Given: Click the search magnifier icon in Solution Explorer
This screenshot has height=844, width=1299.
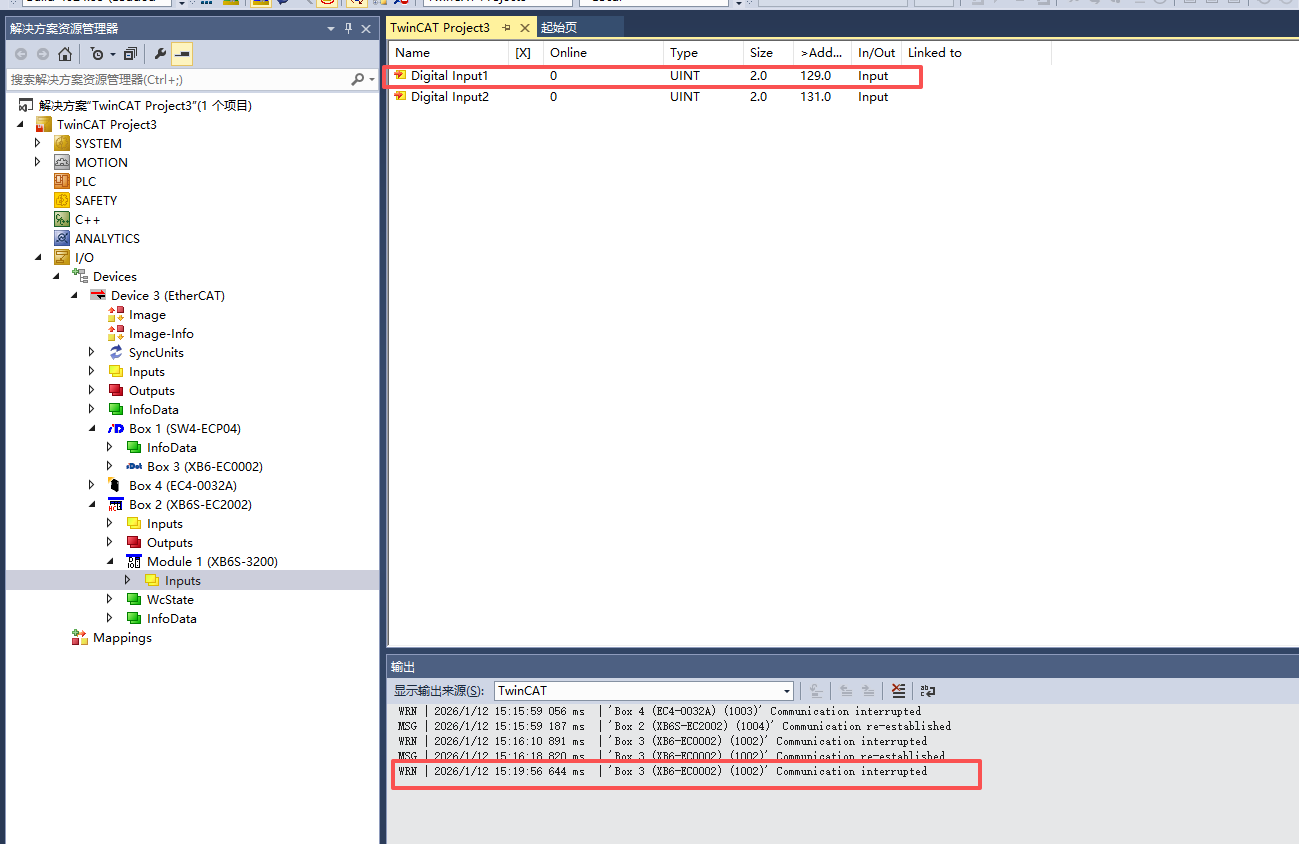Looking at the screenshot, I should [358, 79].
